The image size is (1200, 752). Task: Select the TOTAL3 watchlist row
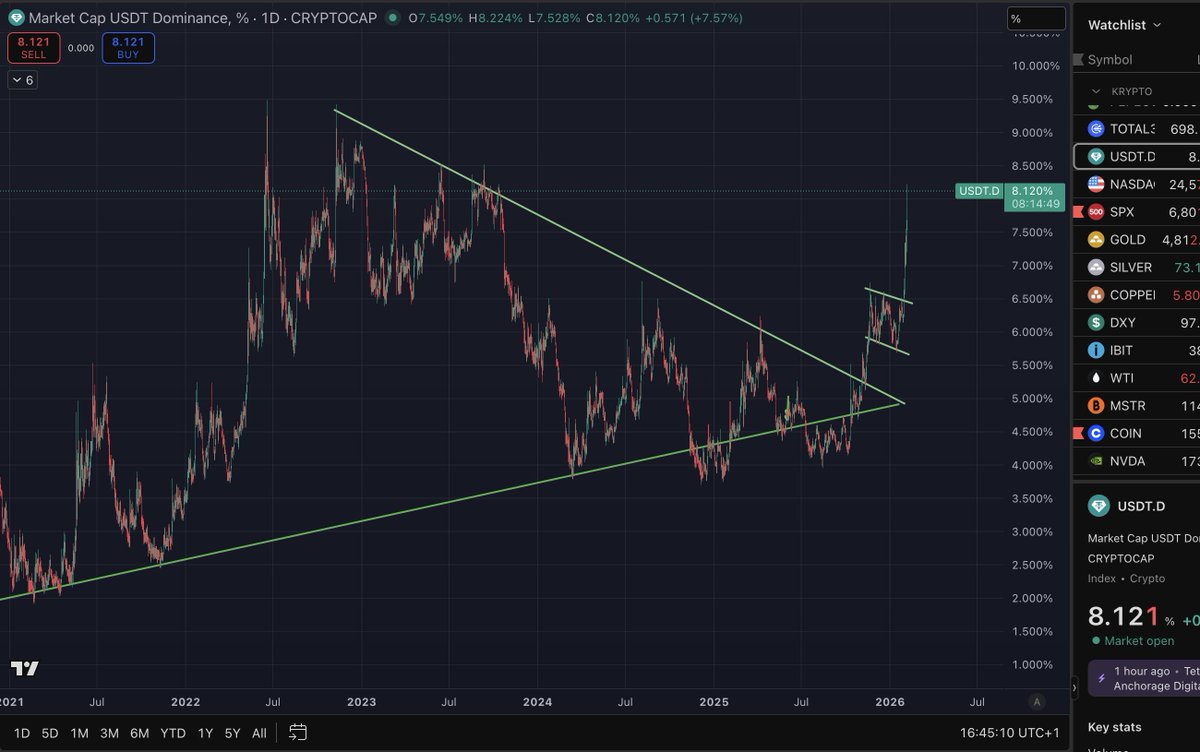coord(1137,129)
